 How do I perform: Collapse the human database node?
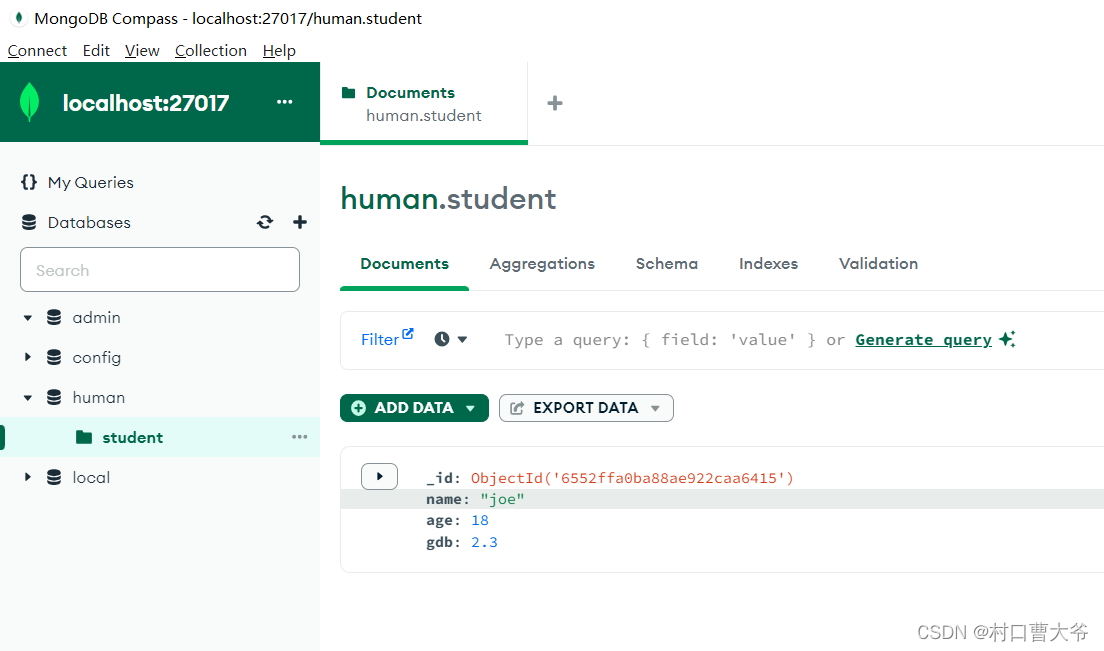27,398
